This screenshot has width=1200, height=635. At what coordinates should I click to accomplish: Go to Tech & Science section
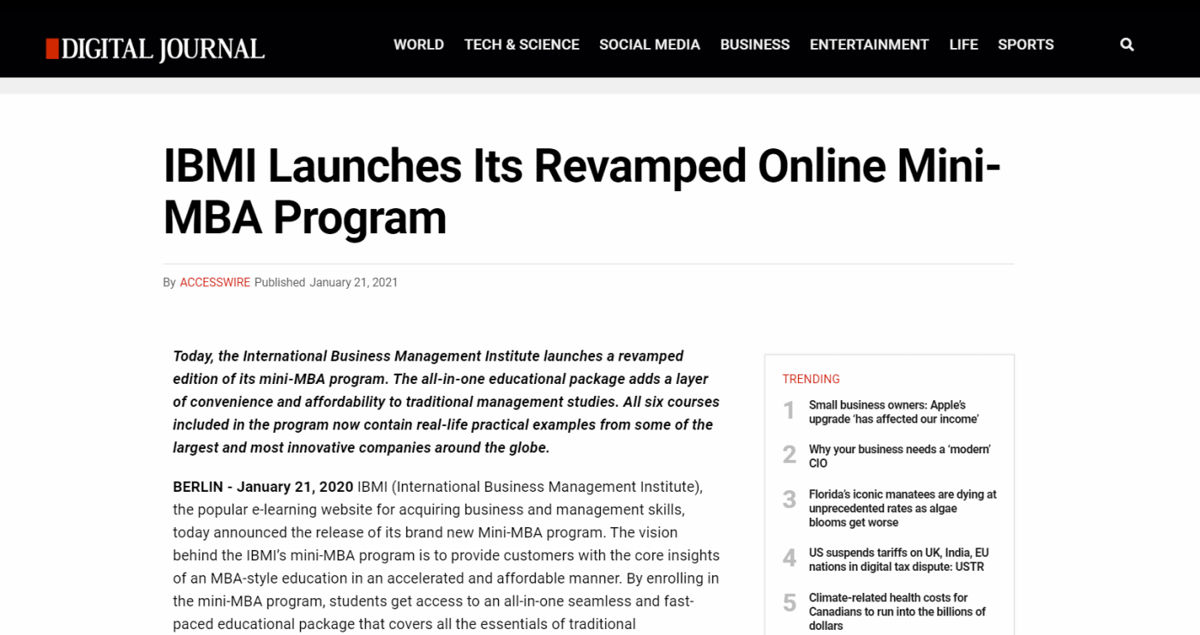[x=522, y=45]
